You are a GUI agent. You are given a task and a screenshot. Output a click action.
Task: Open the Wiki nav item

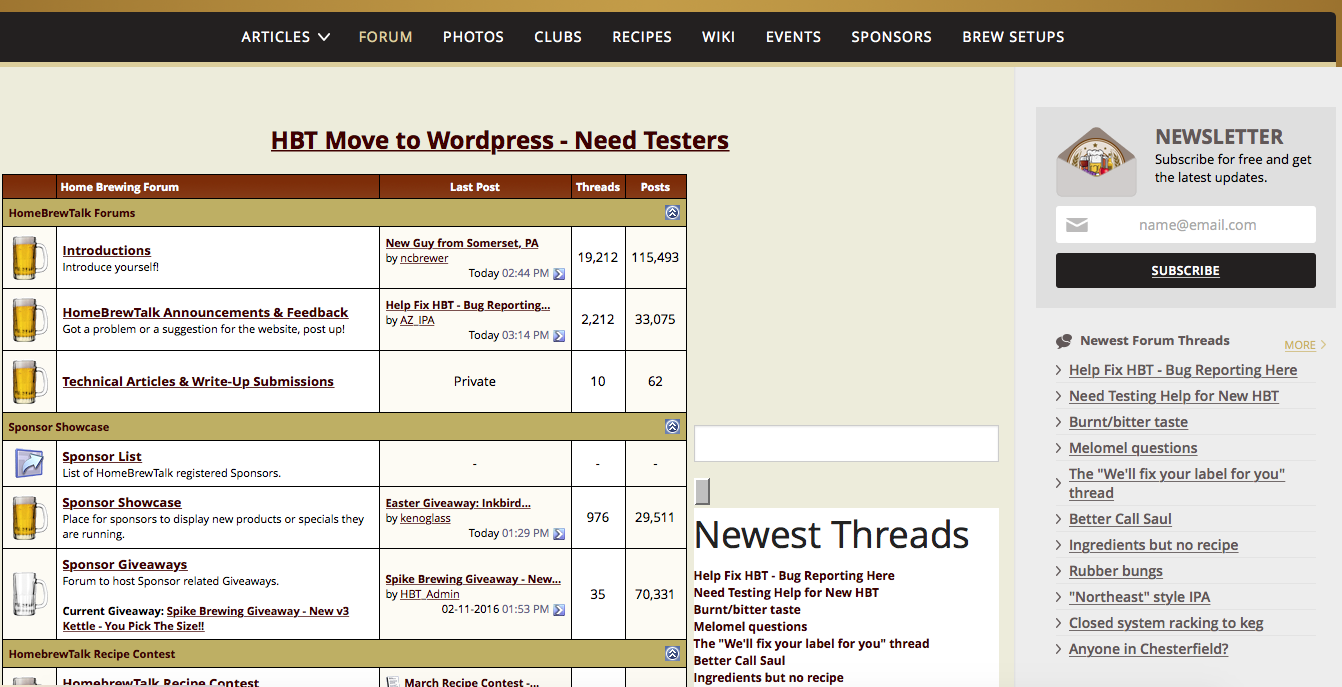tap(718, 37)
